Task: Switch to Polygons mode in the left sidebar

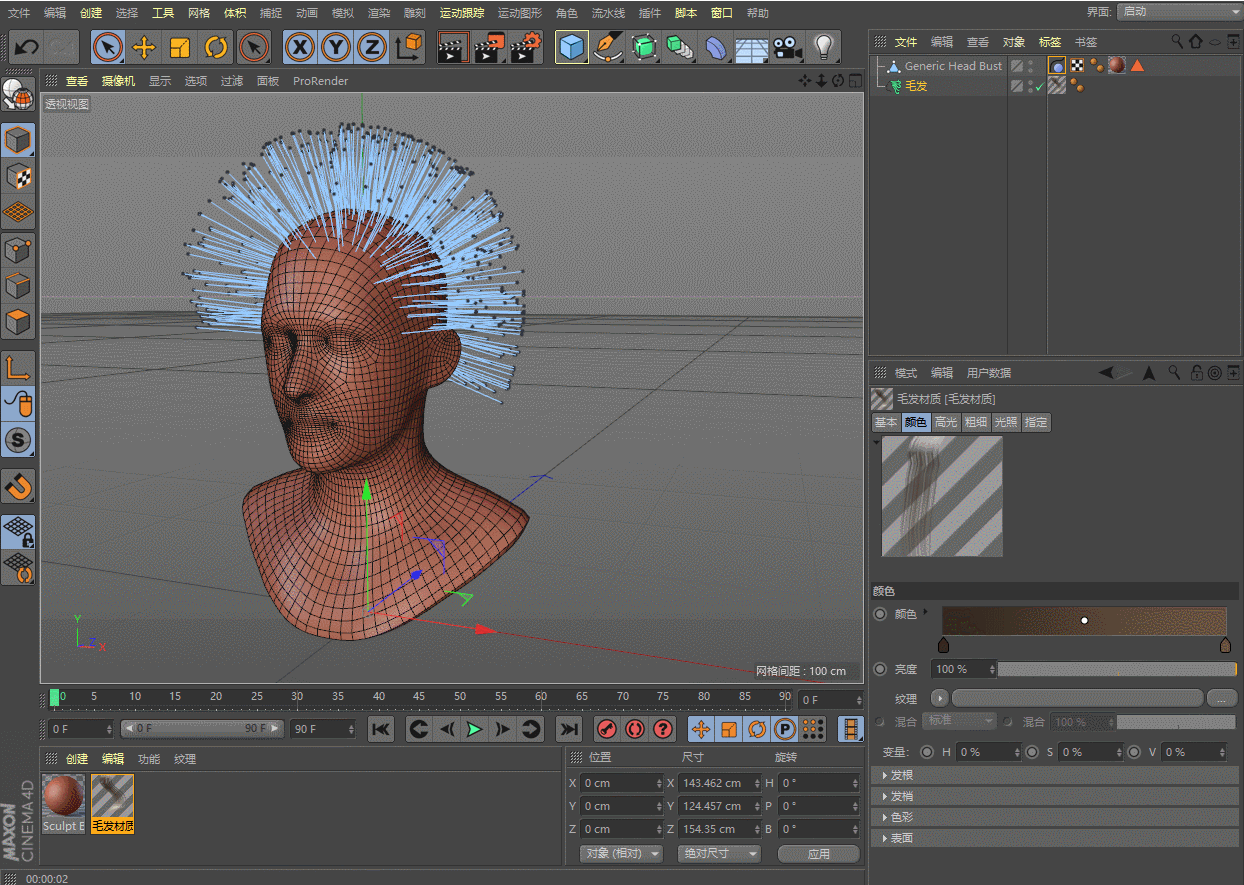Action: tap(18, 322)
